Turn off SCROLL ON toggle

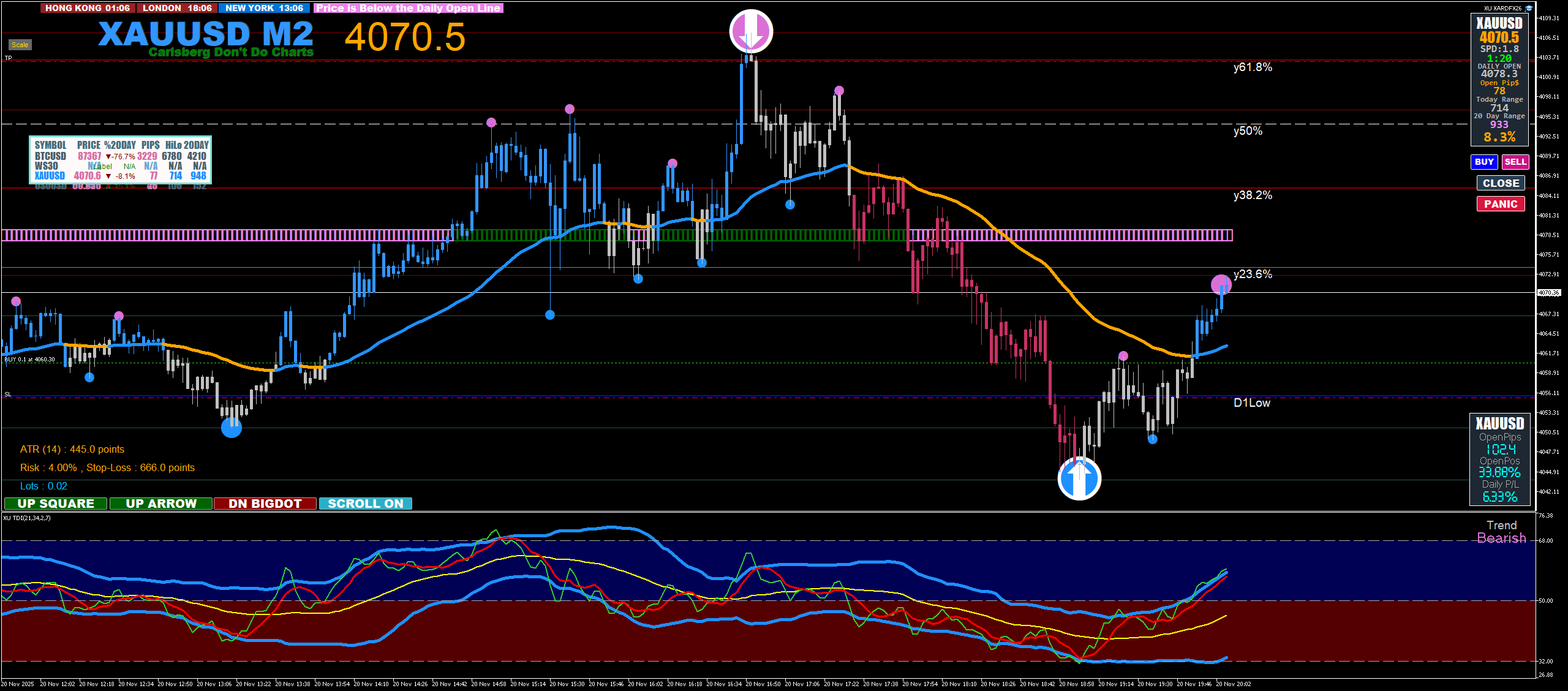[366, 504]
